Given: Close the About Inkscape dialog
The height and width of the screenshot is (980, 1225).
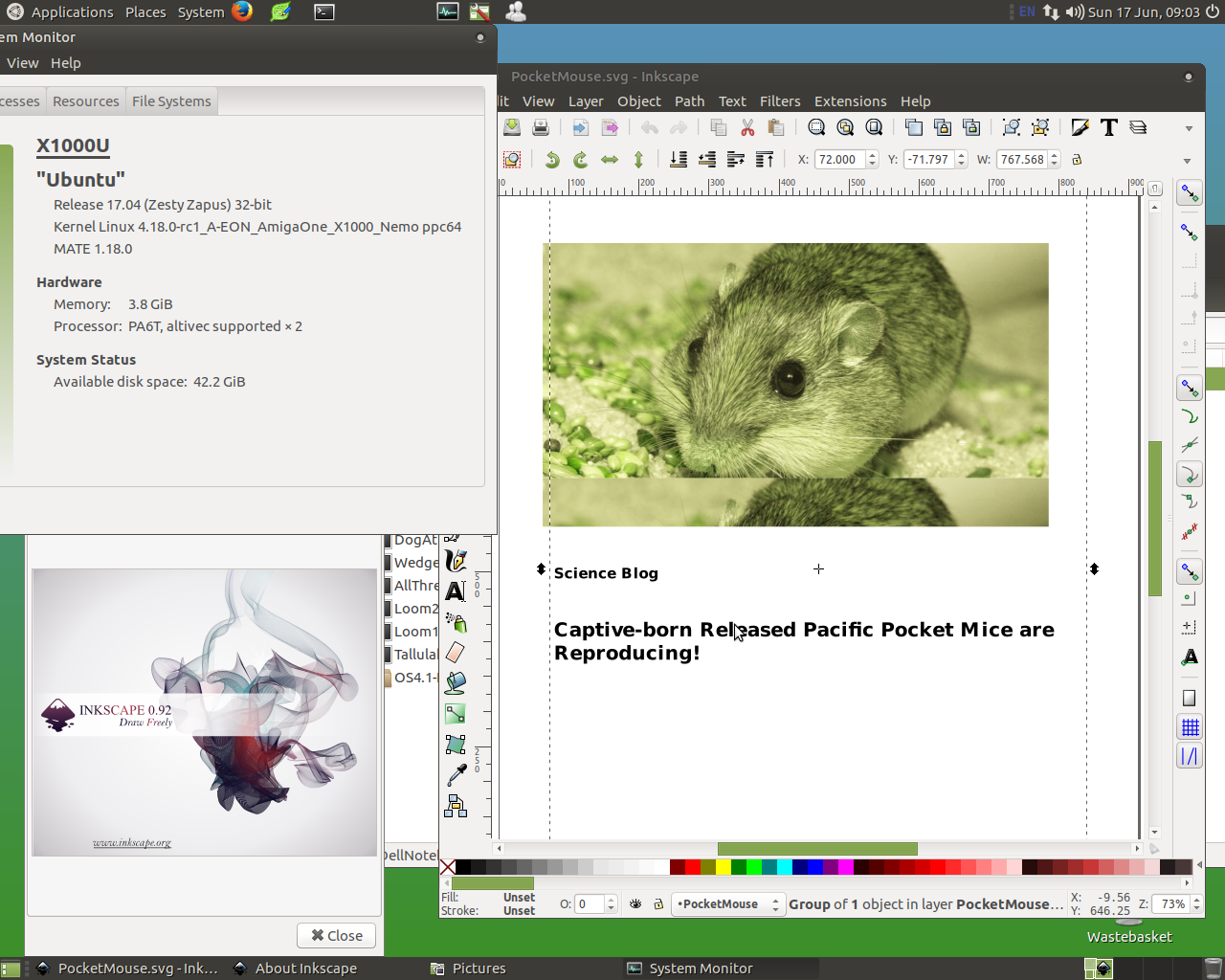Looking at the screenshot, I should [x=336, y=936].
